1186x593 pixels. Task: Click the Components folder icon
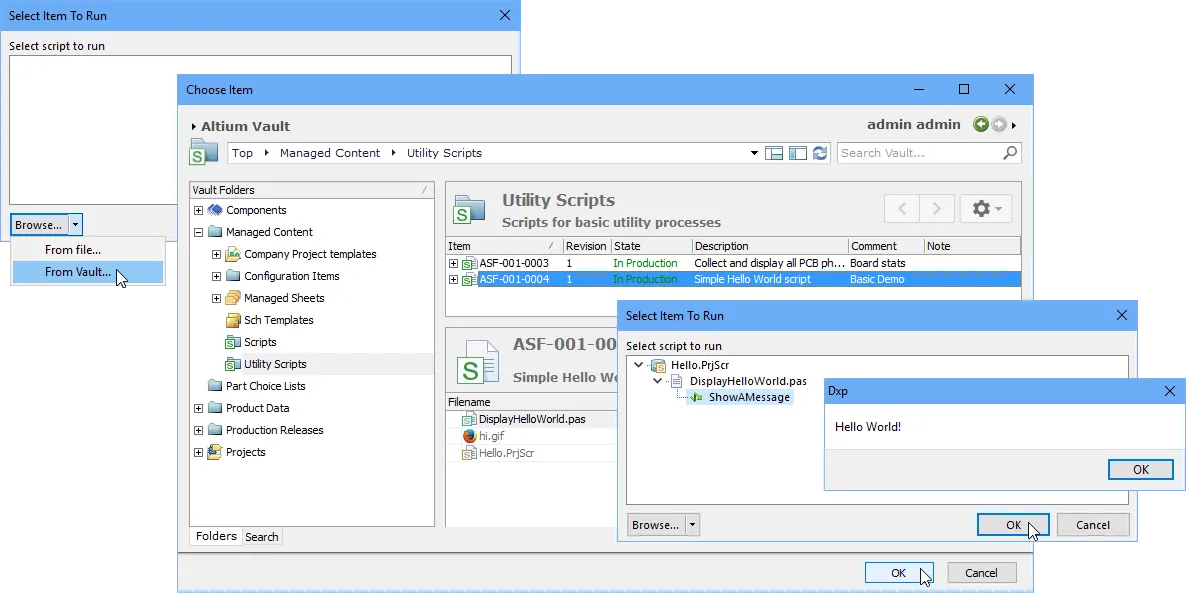[215, 210]
